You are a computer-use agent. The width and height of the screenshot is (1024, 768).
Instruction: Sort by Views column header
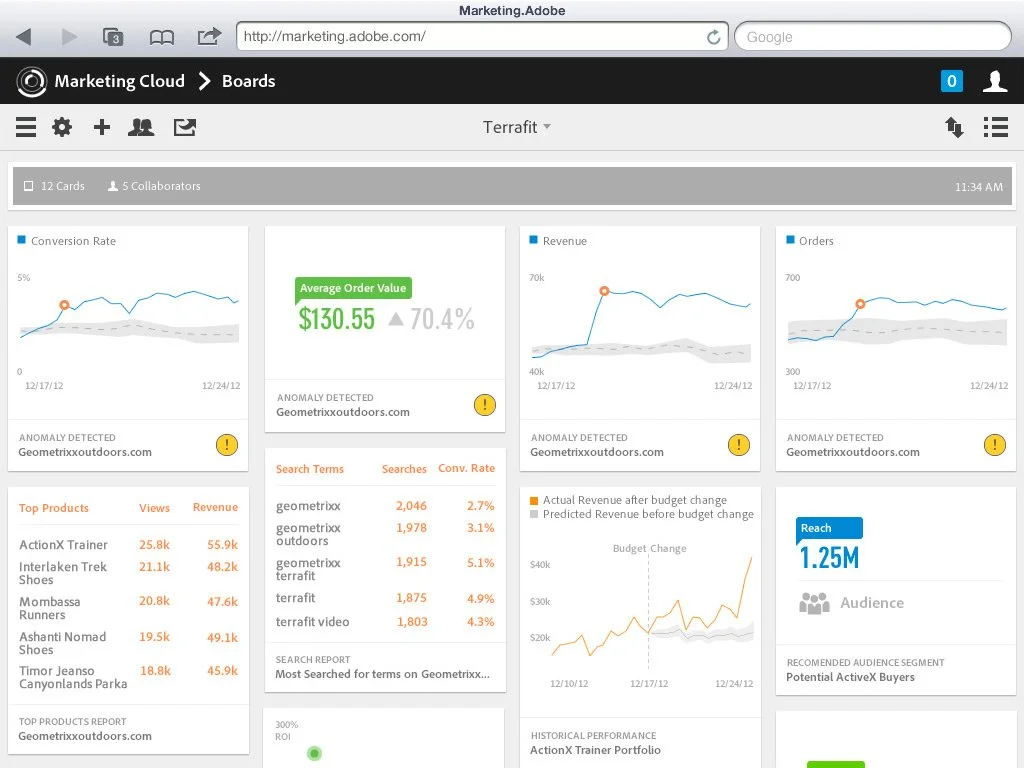[x=154, y=507]
